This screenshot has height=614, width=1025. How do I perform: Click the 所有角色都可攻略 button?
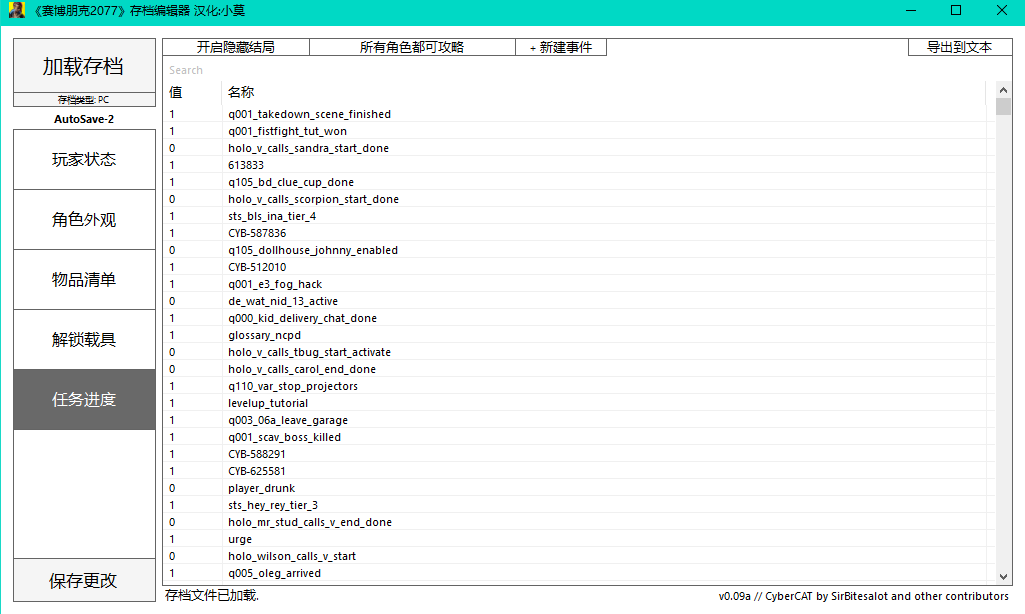pyautogui.click(x=412, y=47)
